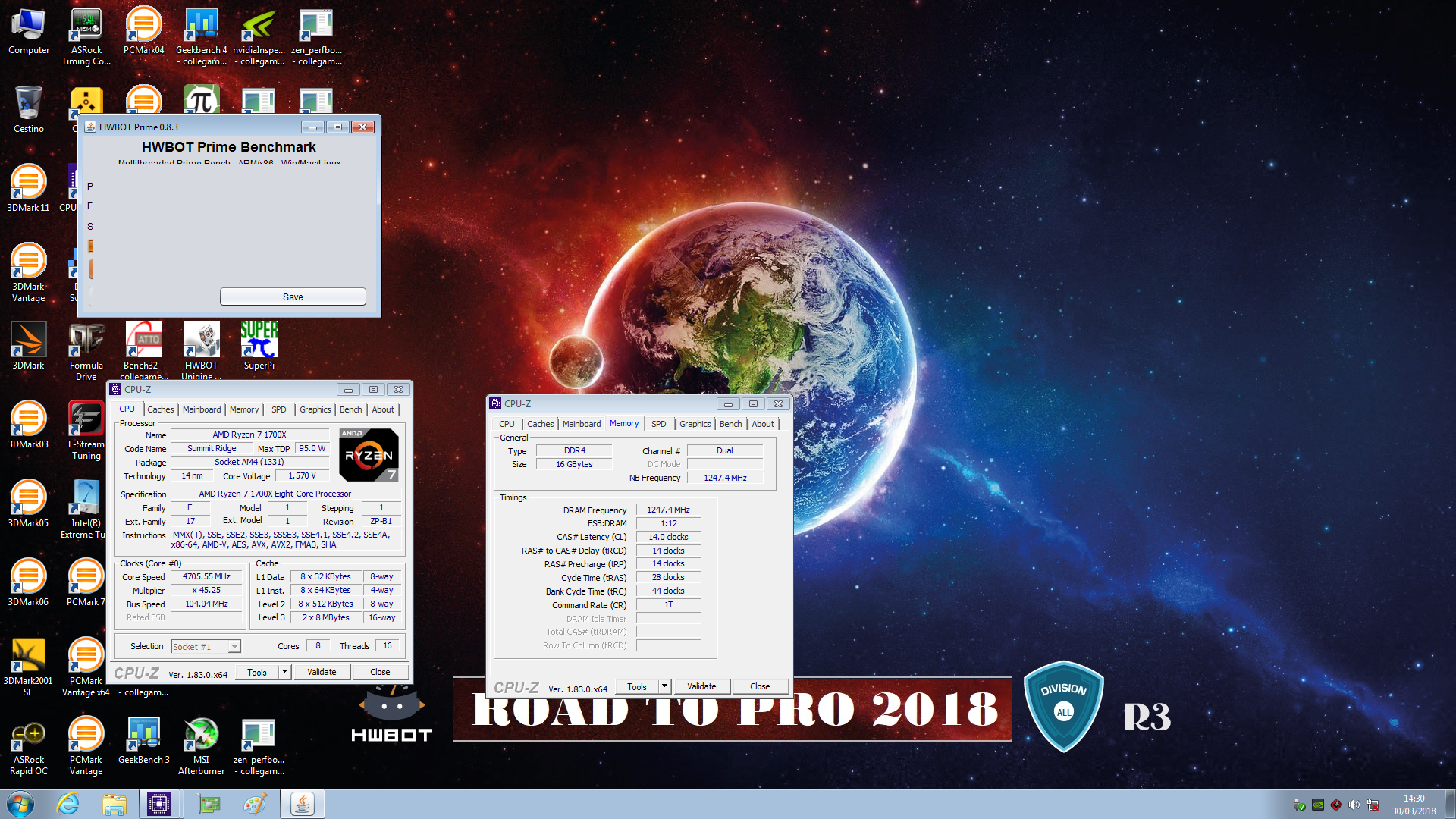The width and height of the screenshot is (1456, 819).
Task: Click Validate in Memory CPU-Z window
Action: pyautogui.click(x=701, y=686)
